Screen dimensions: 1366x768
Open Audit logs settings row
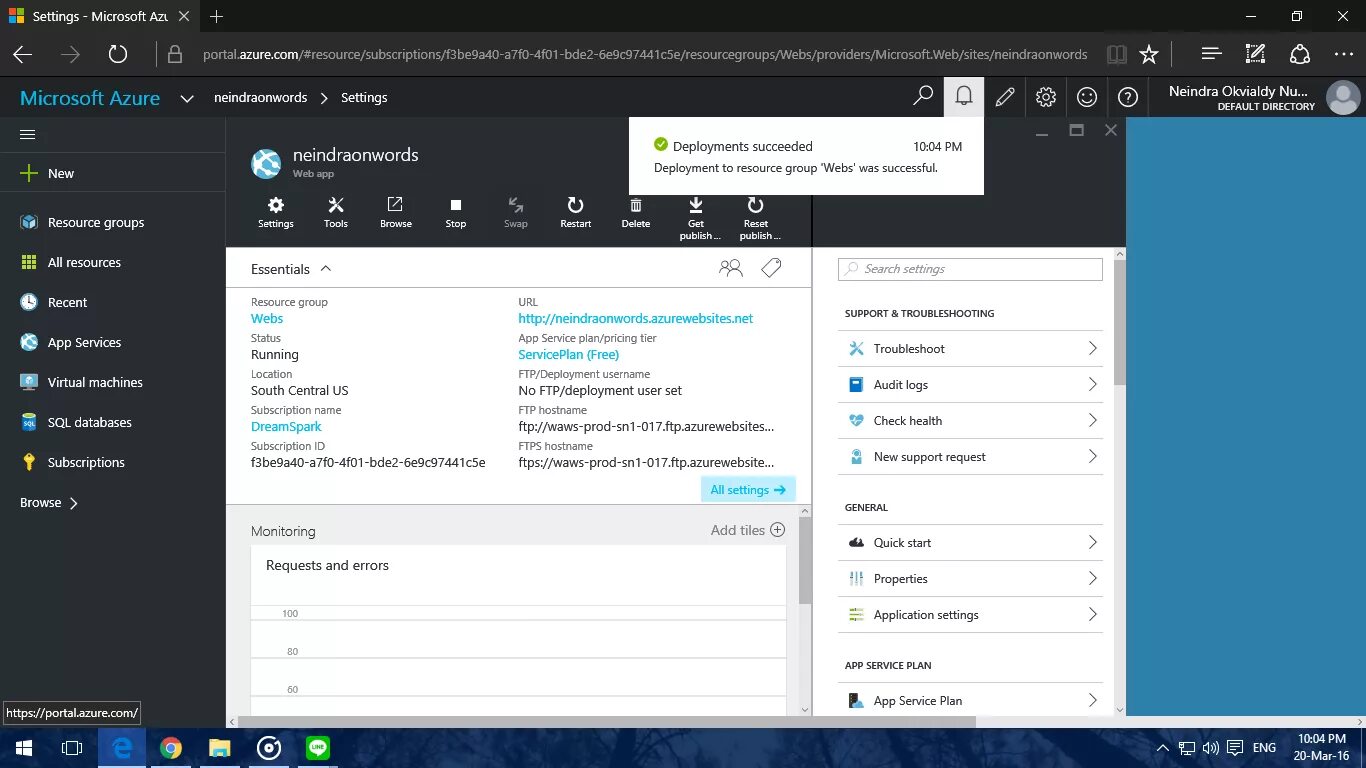point(970,385)
